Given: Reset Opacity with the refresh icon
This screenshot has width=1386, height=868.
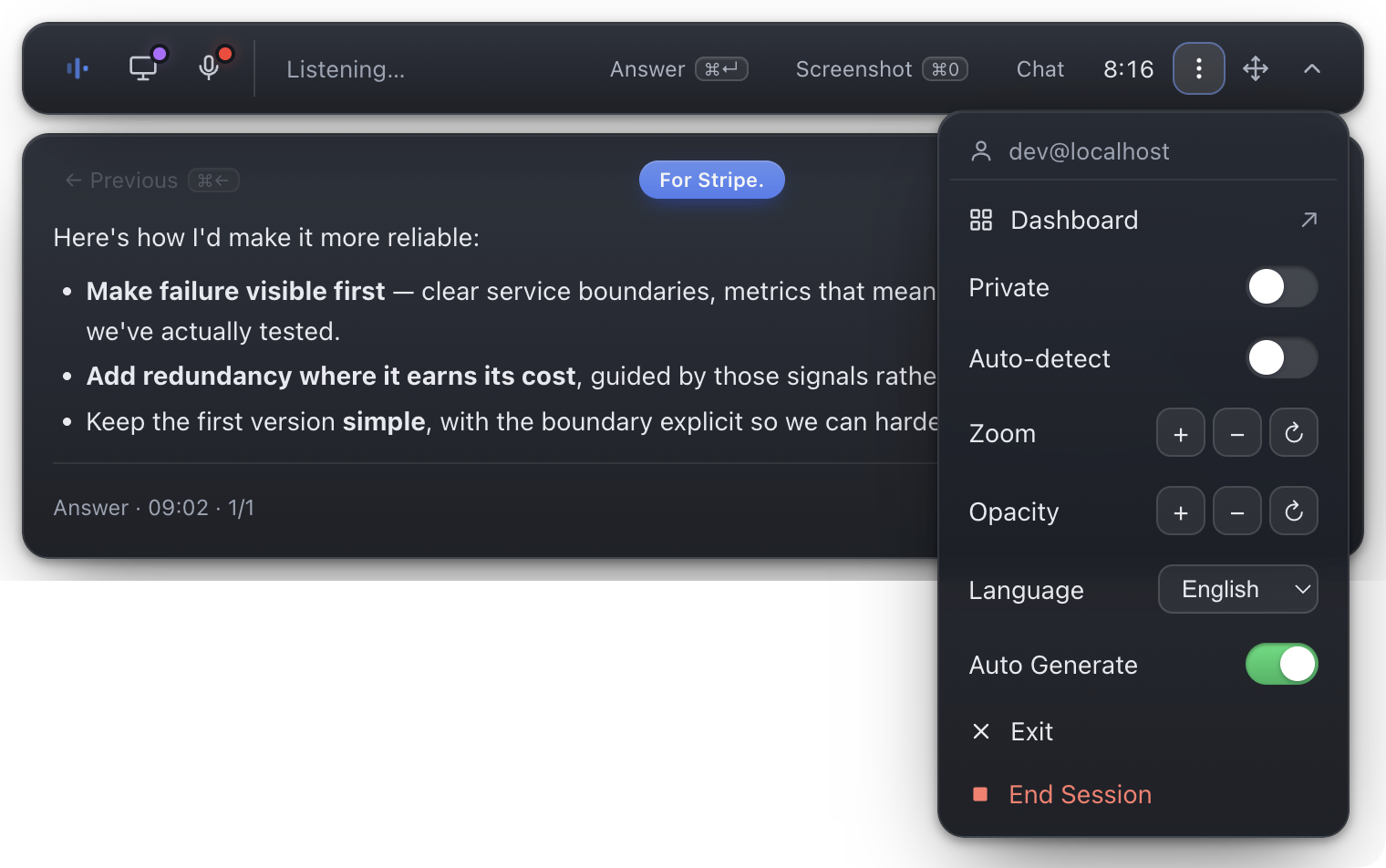Looking at the screenshot, I should (x=1294, y=511).
